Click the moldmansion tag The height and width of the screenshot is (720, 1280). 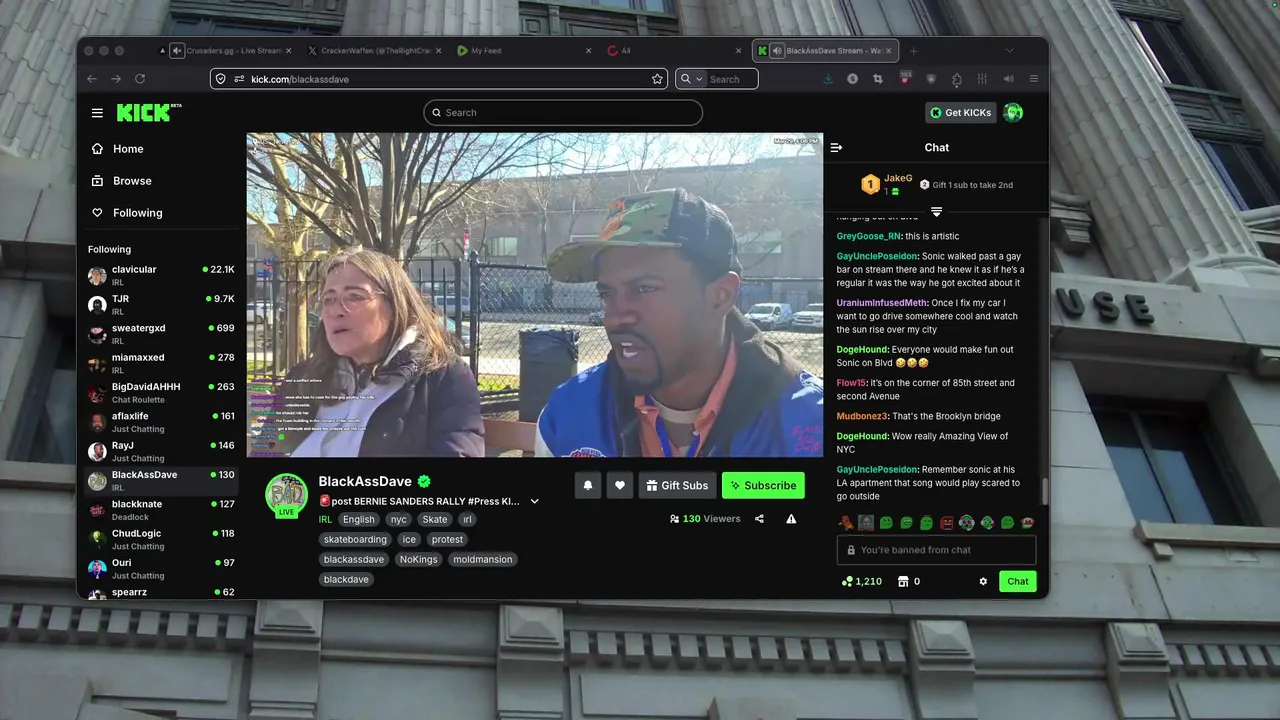click(x=483, y=559)
